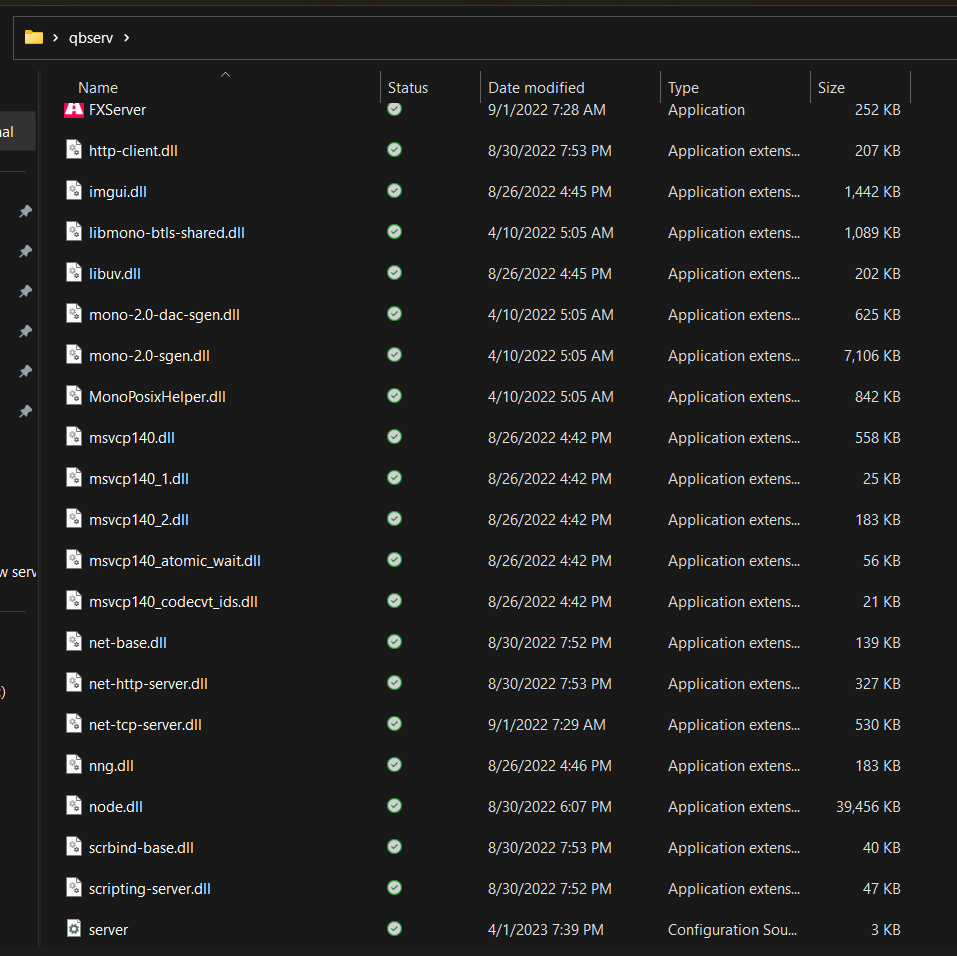Click the Status column header
Image resolution: width=957 pixels, height=956 pixels.
point(407,87)
